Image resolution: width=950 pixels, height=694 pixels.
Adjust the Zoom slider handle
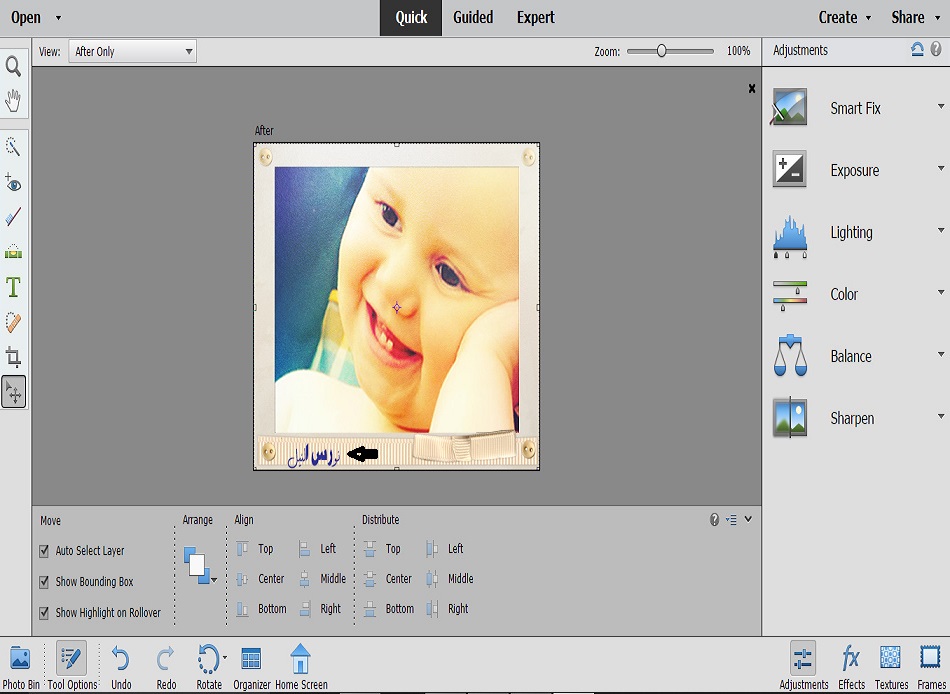point(661,51)
